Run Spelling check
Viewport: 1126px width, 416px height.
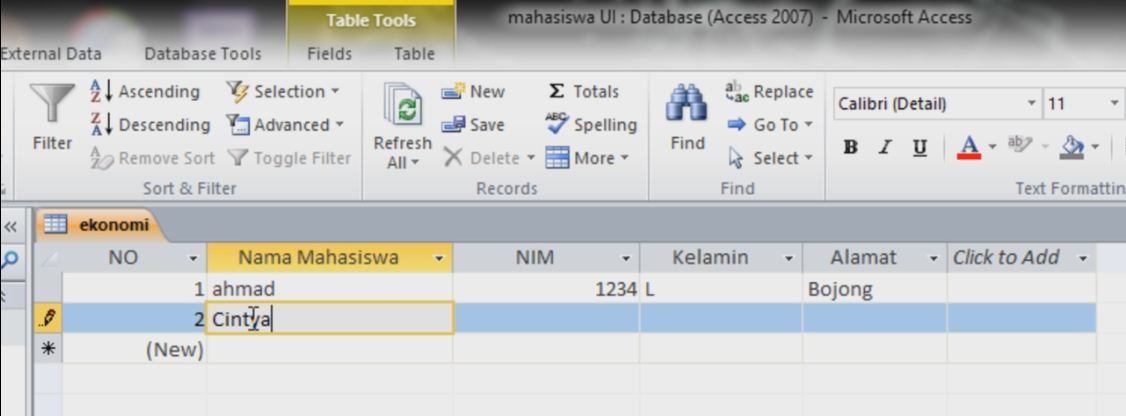coord(591,125)
